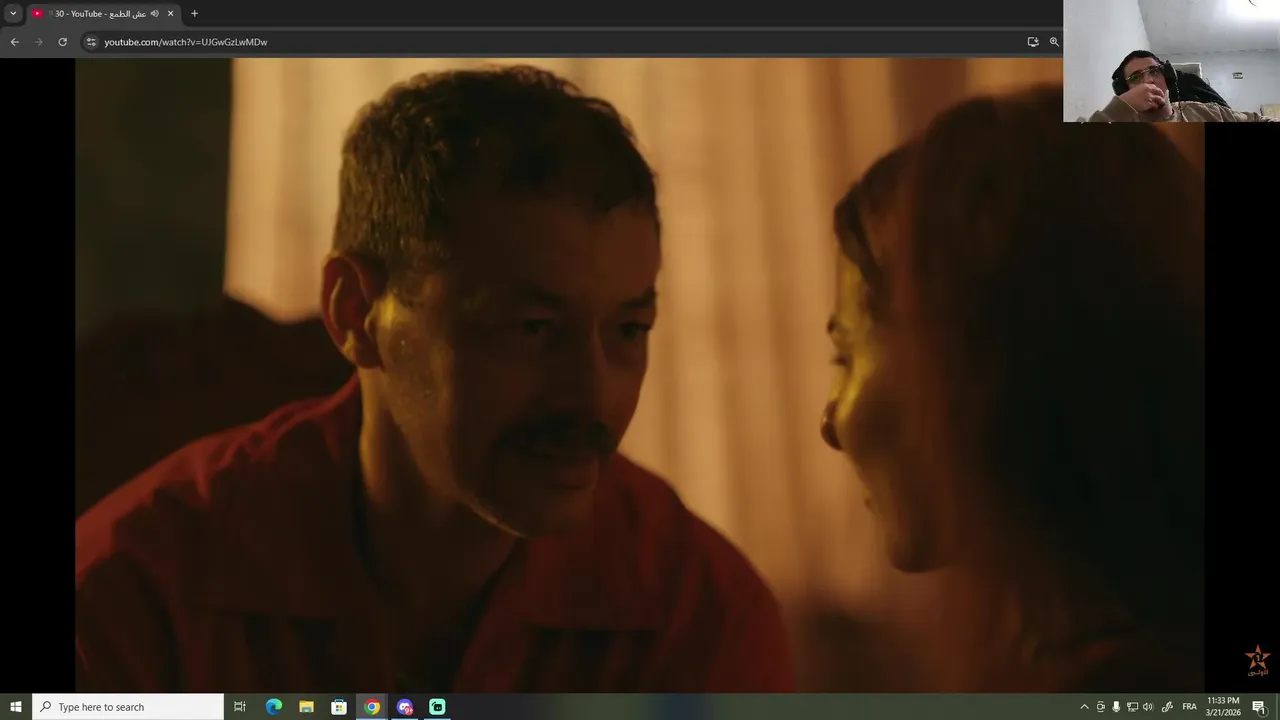Go back to the previous page
1280x720 pixels.
pyautogui.click(x=14, y=42)
